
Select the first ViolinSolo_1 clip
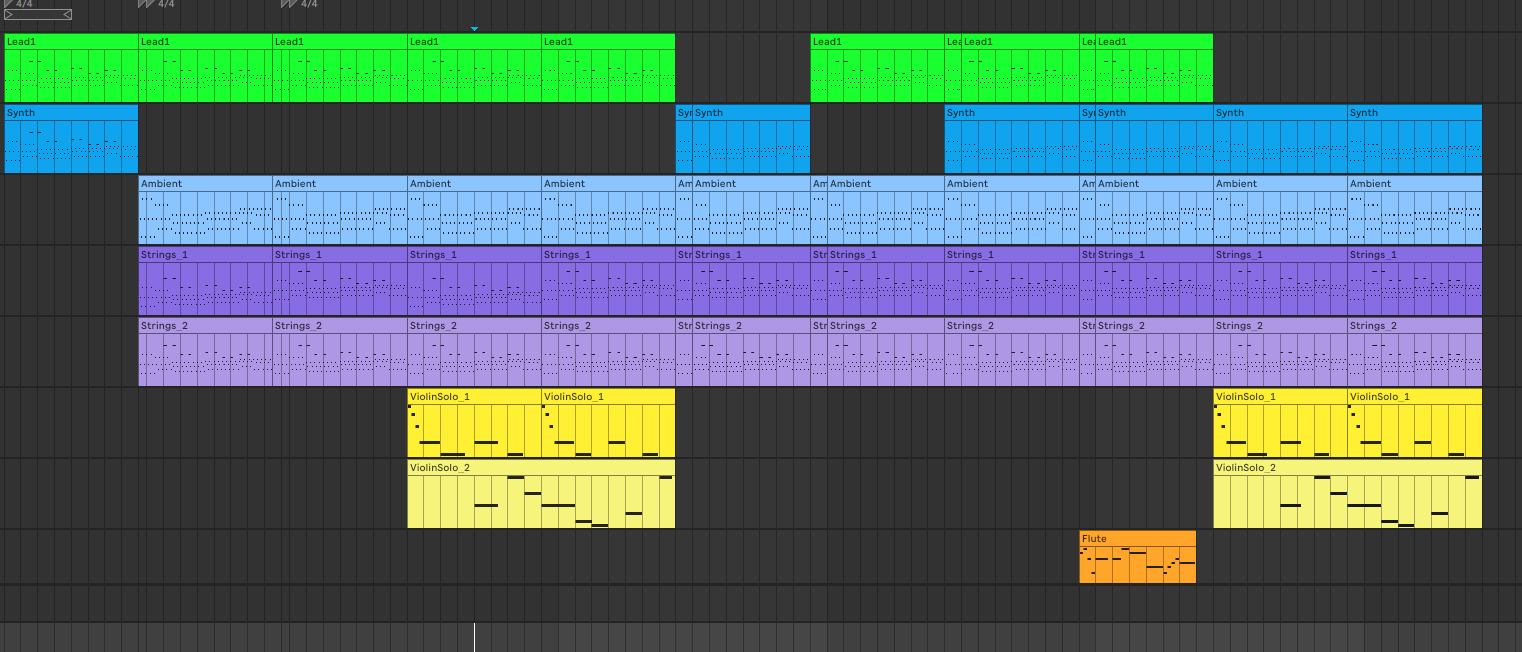click(x=474, y=423)
